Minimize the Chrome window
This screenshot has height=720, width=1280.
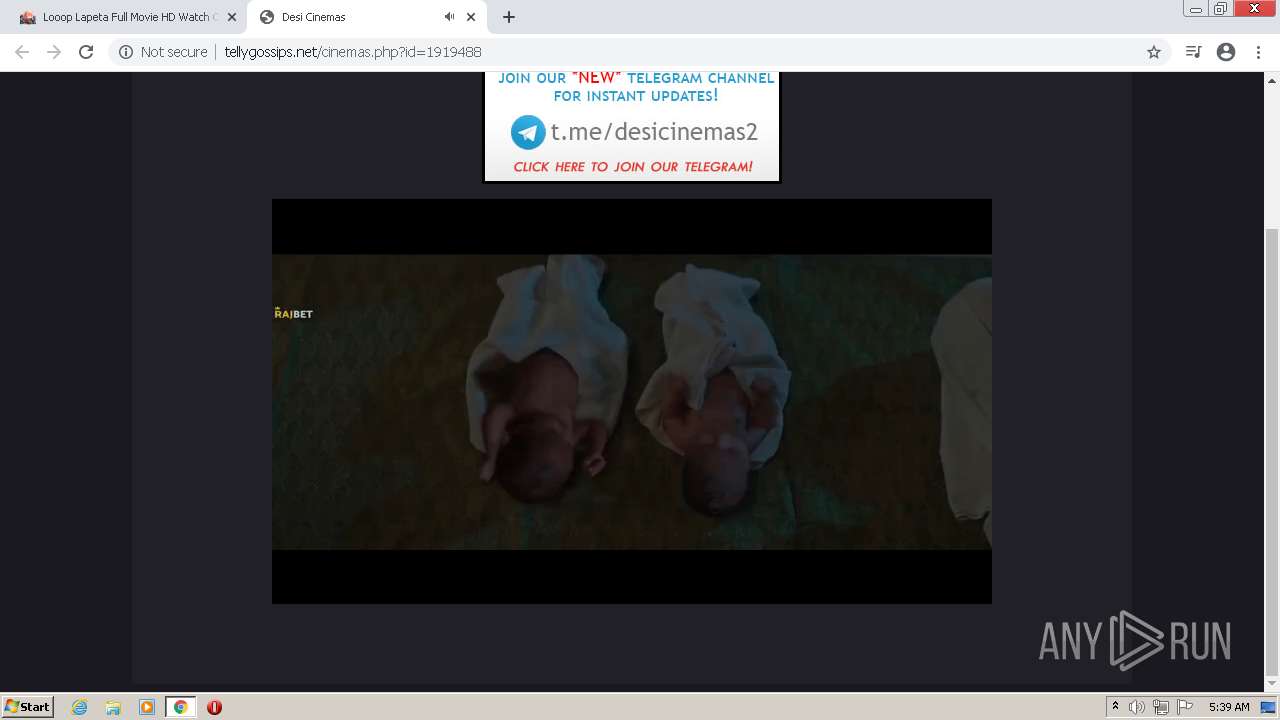(1196, 8)
